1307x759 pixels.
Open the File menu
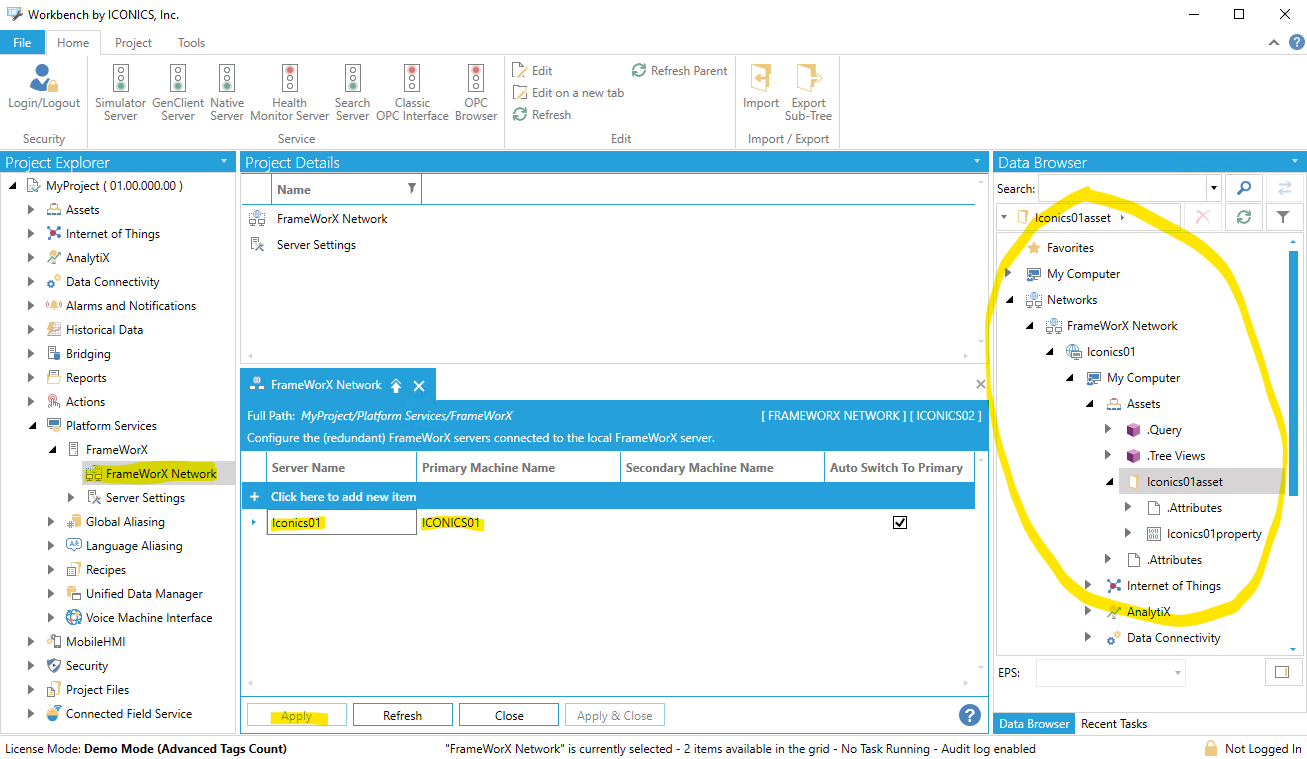22,43
